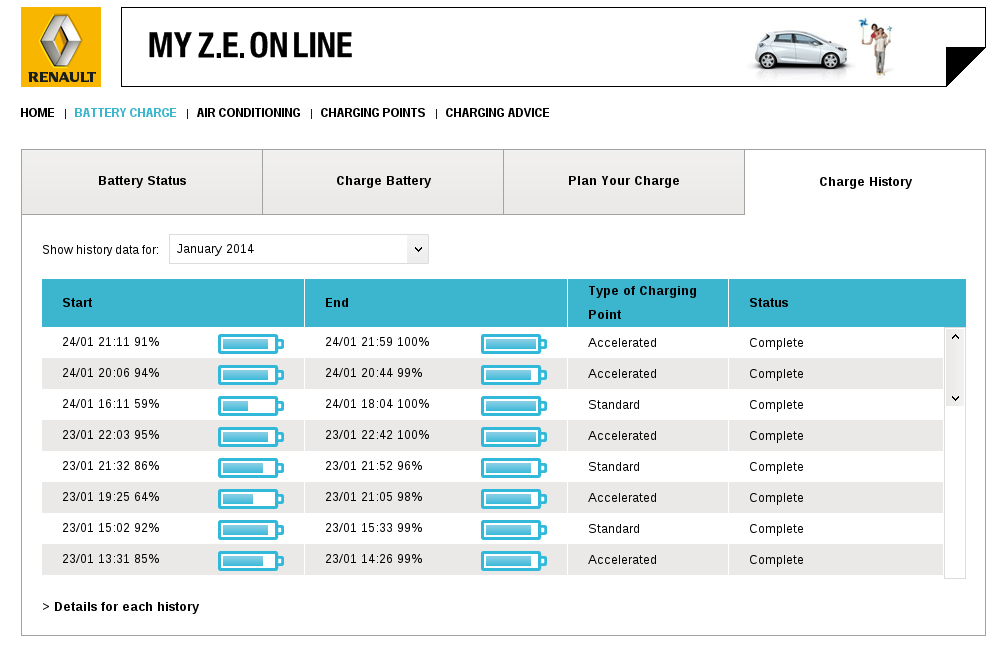Select start entry 23/01 21:32 86%
Screen dimensions: 1002x650
[111, 466]
